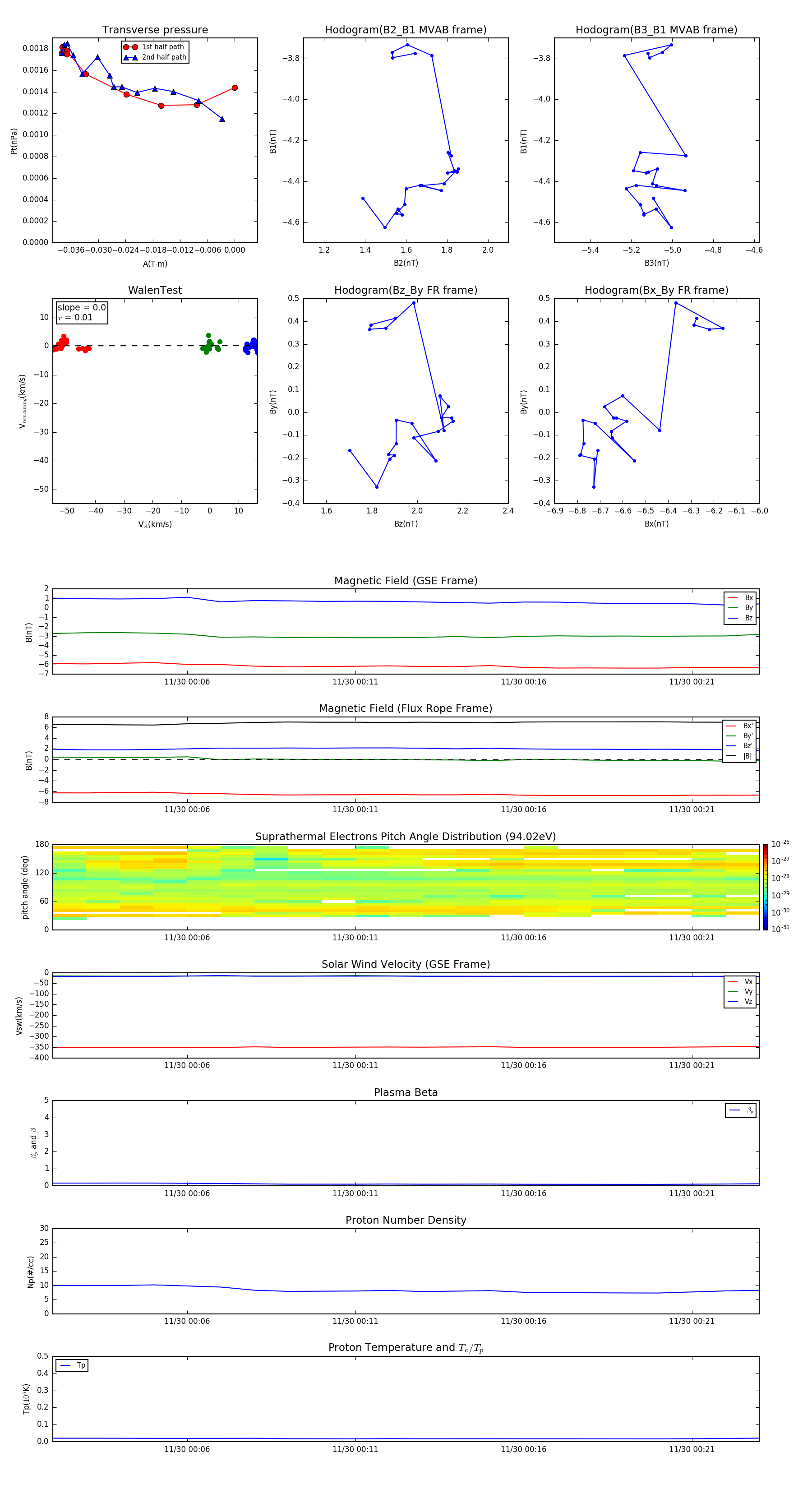Click the "Hodogram(Bz_By FR frame)" title
This screenshot has width=812, height=1489.
406,290
